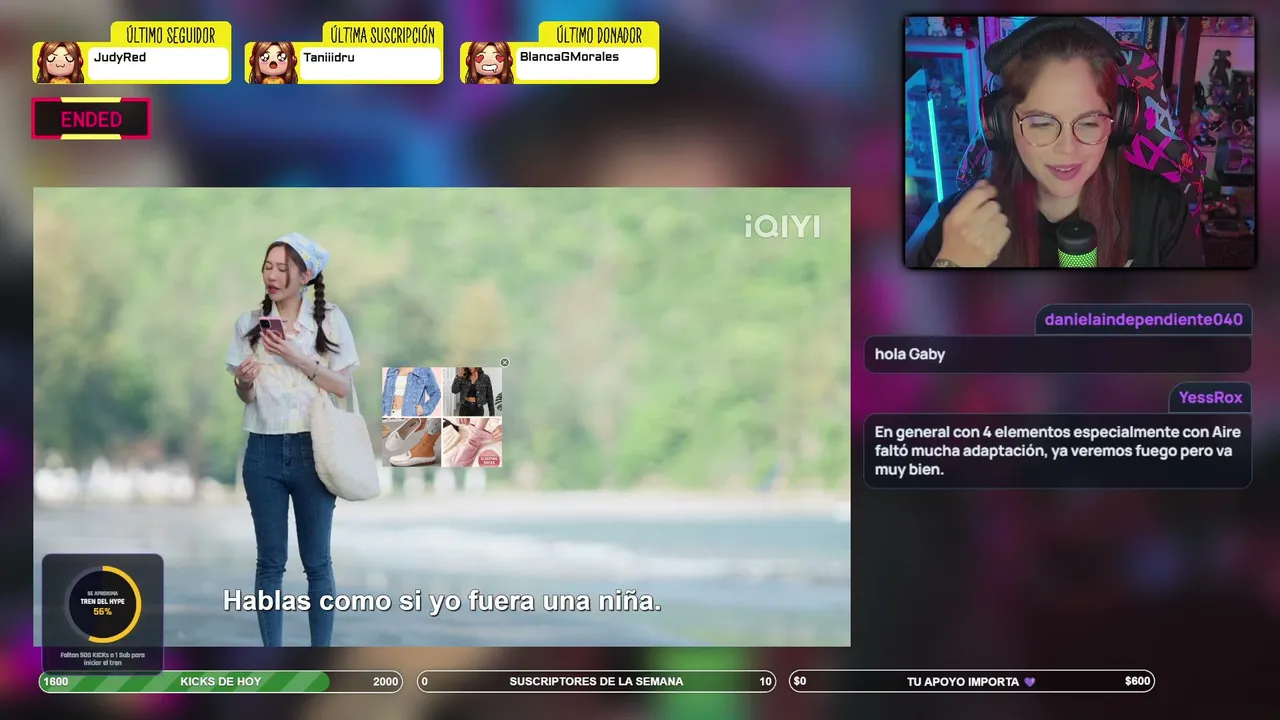Select YessRox's "En general con 4 elementos" message

pyautogui.click(x=1058, y=451)
